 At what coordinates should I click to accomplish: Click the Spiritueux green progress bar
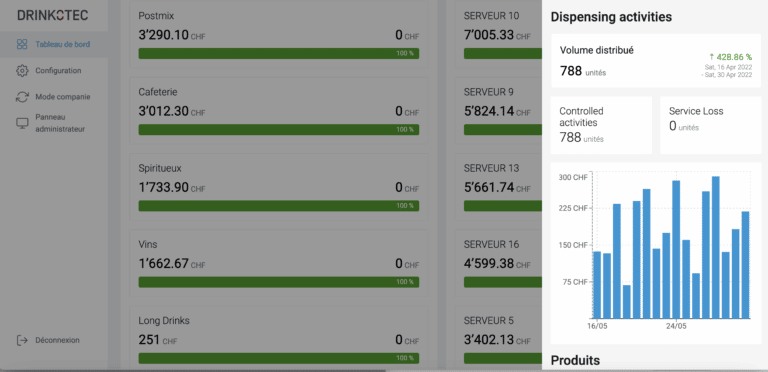click(x=279, y=206)
